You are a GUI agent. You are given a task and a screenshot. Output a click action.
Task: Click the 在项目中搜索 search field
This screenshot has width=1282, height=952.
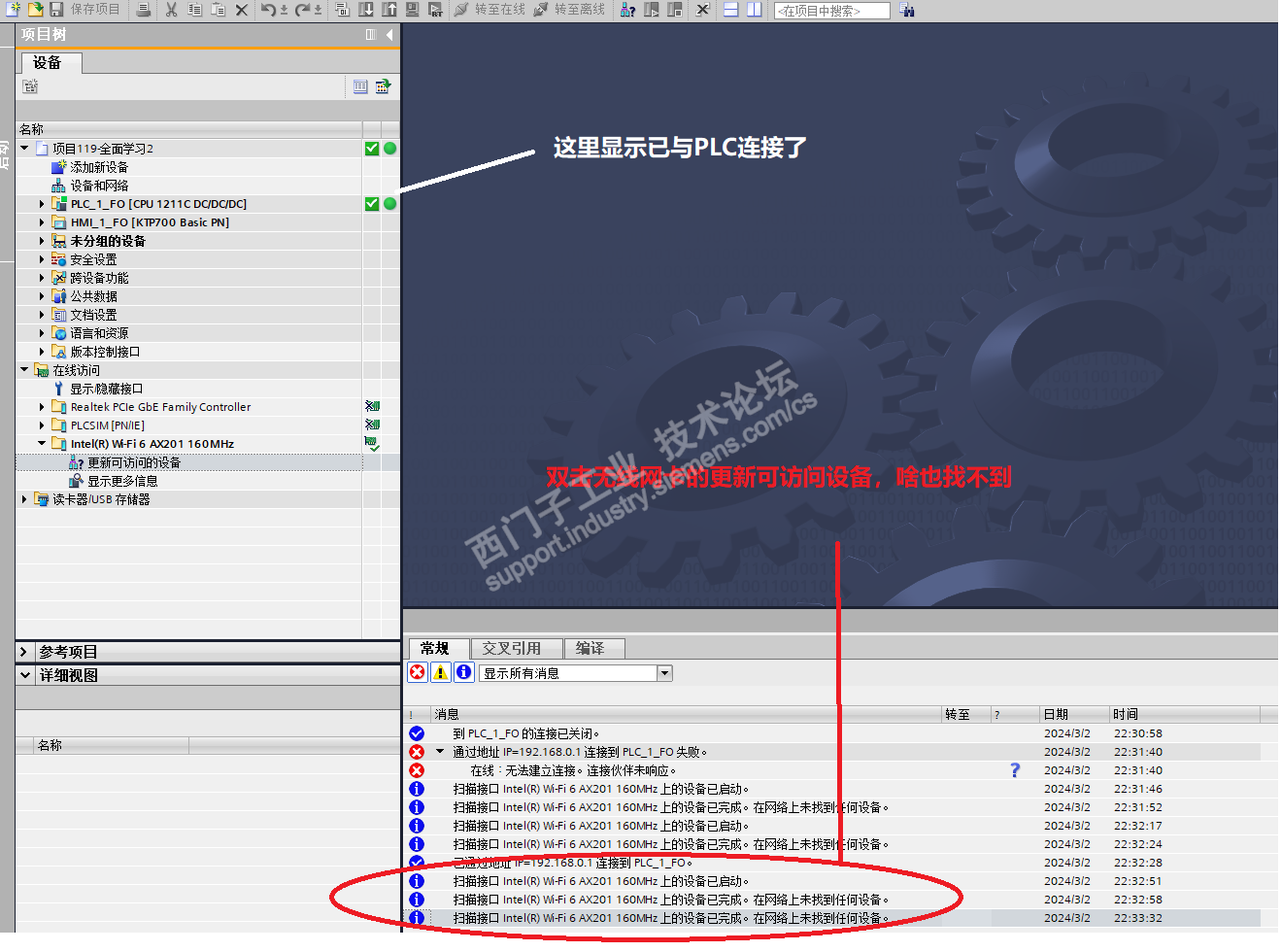pos(832,11)
